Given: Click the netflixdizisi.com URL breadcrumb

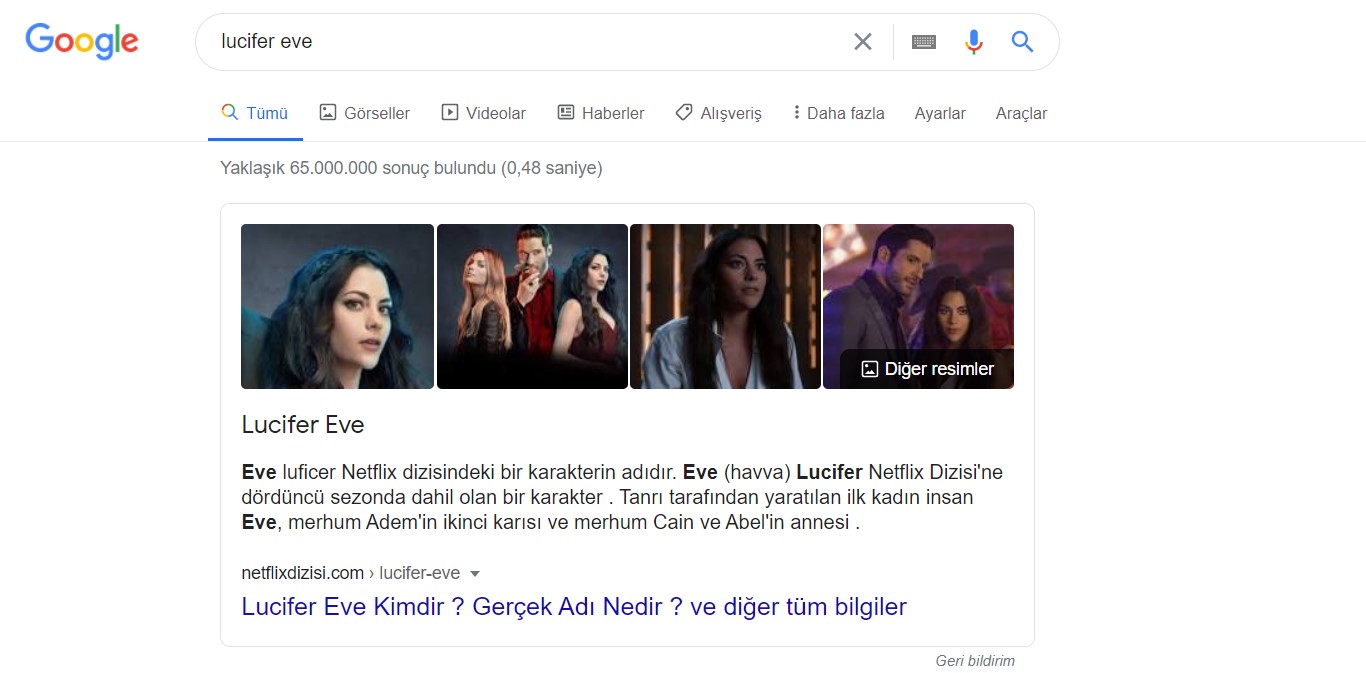Looking at the screenshot, I should click(x=351, y=573).
